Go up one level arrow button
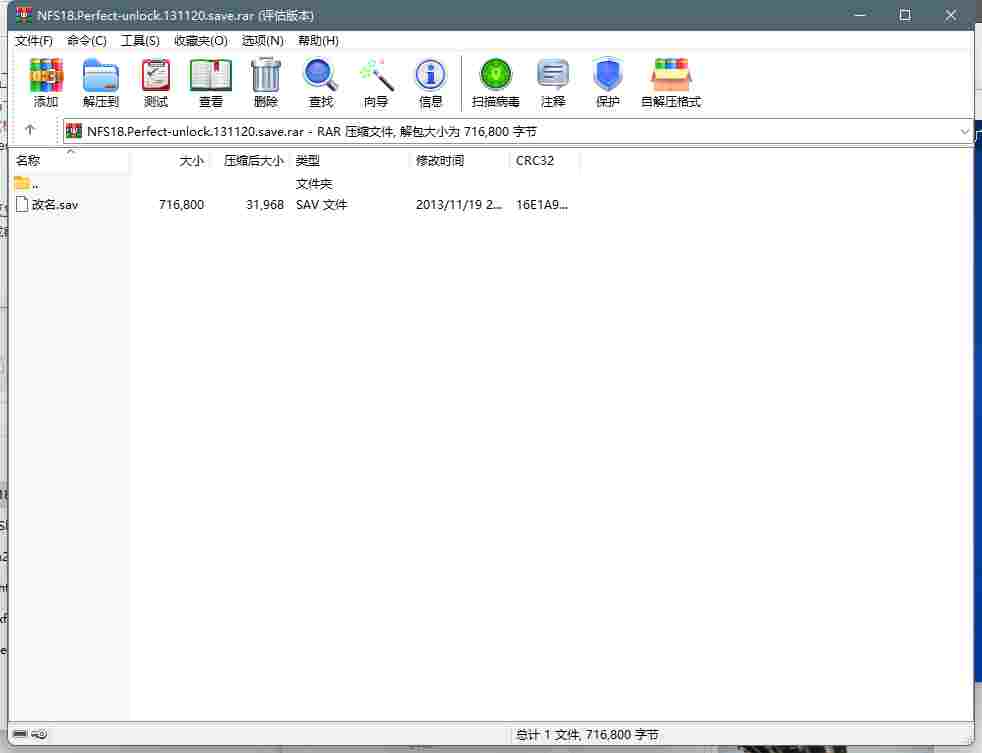 point(29,130)
